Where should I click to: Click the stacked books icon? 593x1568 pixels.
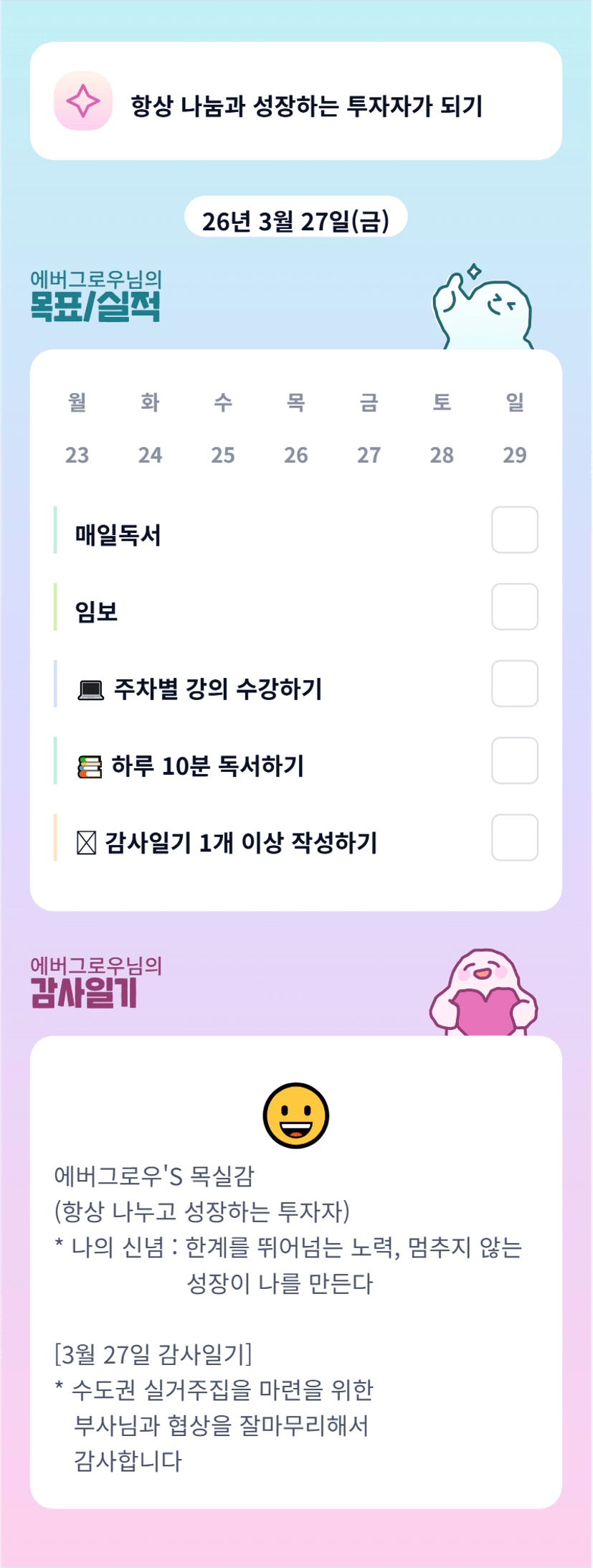pos(90,767)
